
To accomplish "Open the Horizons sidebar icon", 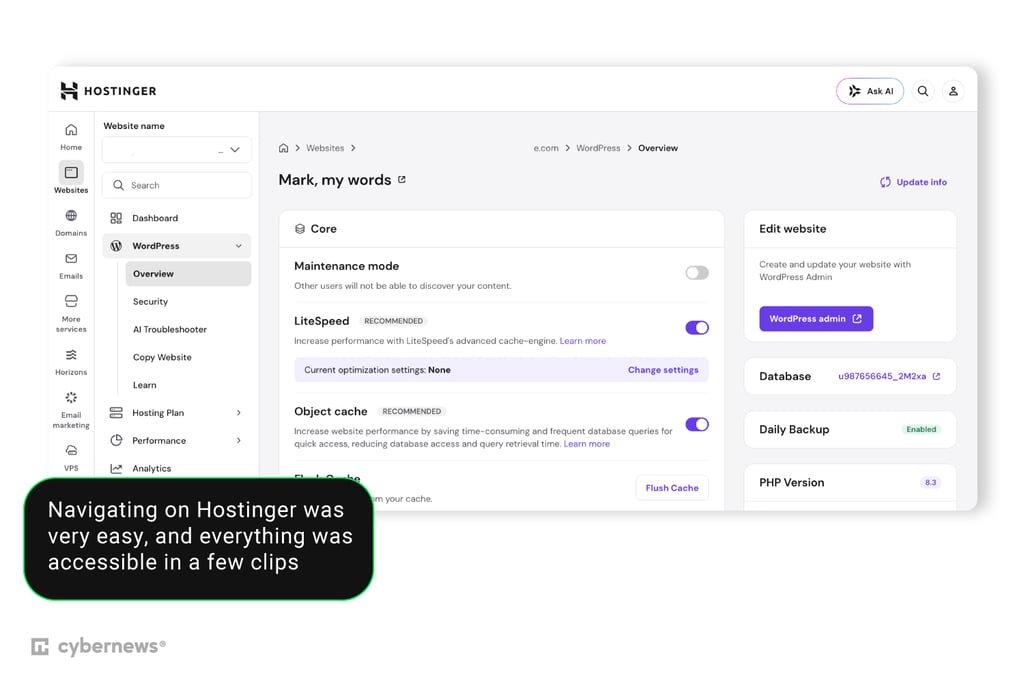I will click(x=71, y=355).
